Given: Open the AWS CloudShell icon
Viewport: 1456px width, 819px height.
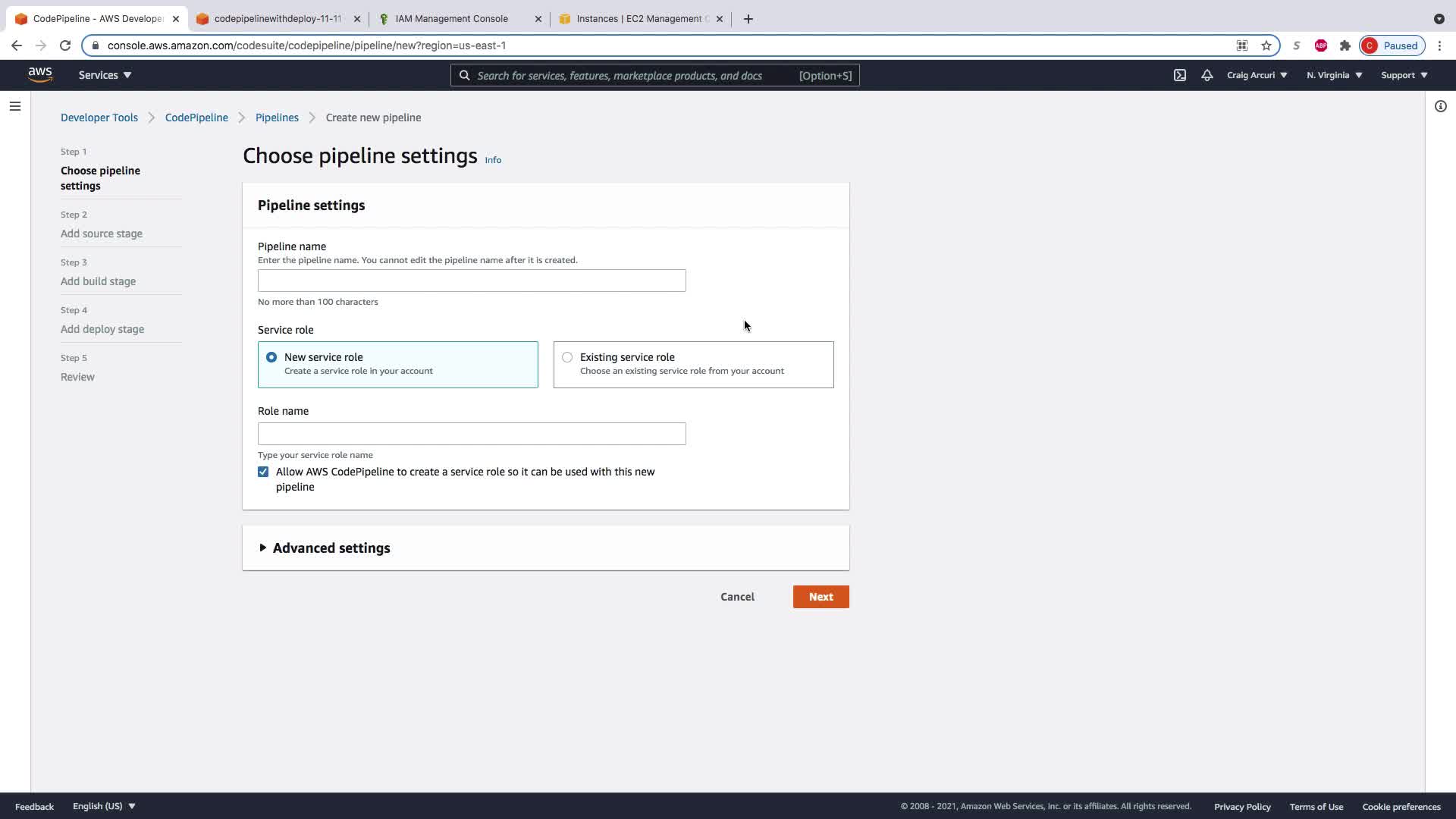Looking at the screenshot, I should [1179, 75].
